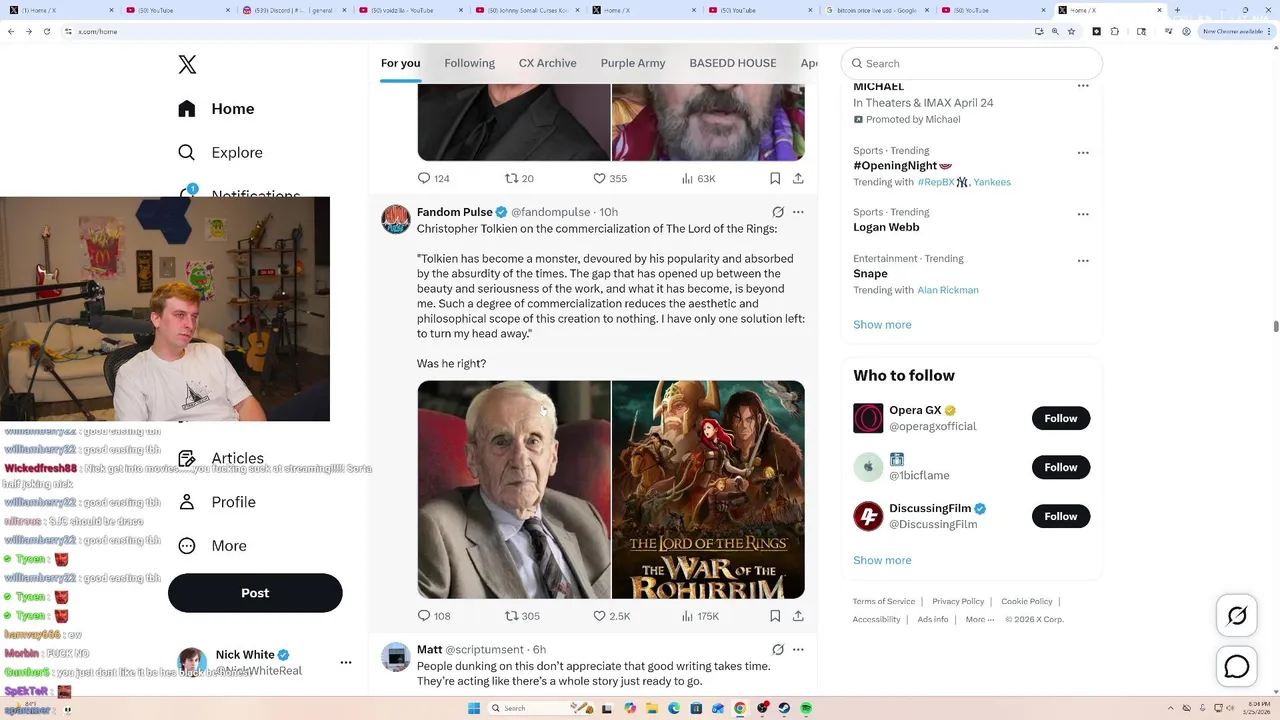Share the Fandom Pulse post
The width and height of the screenshot is (1280, 720).
(x=798, y=616)
